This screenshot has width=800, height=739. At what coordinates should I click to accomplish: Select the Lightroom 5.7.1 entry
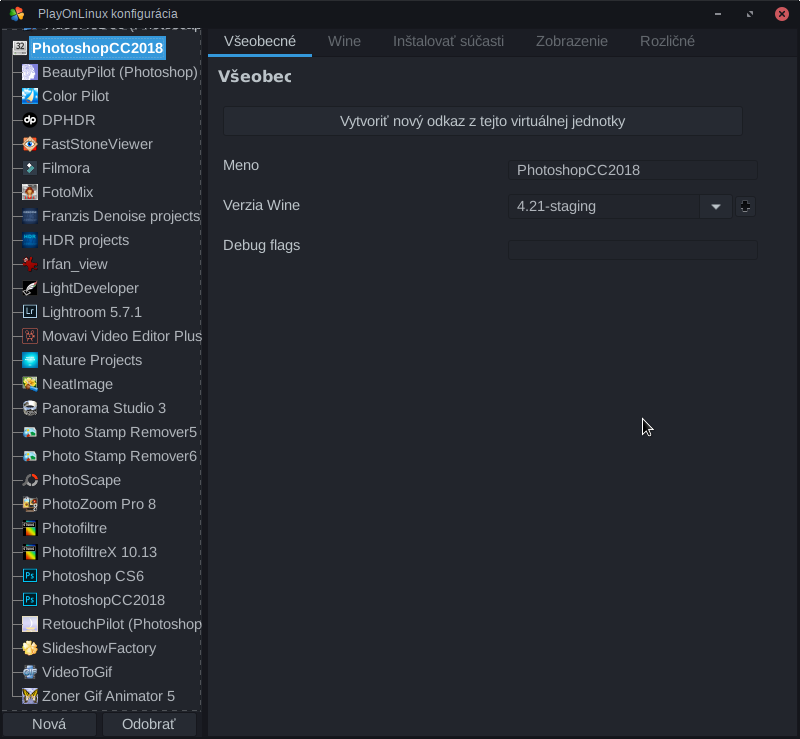coord(91,312)
